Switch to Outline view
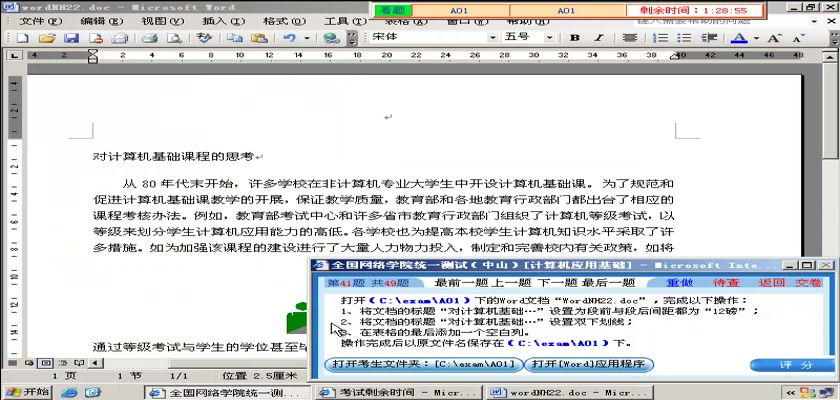 coord(62,363)
